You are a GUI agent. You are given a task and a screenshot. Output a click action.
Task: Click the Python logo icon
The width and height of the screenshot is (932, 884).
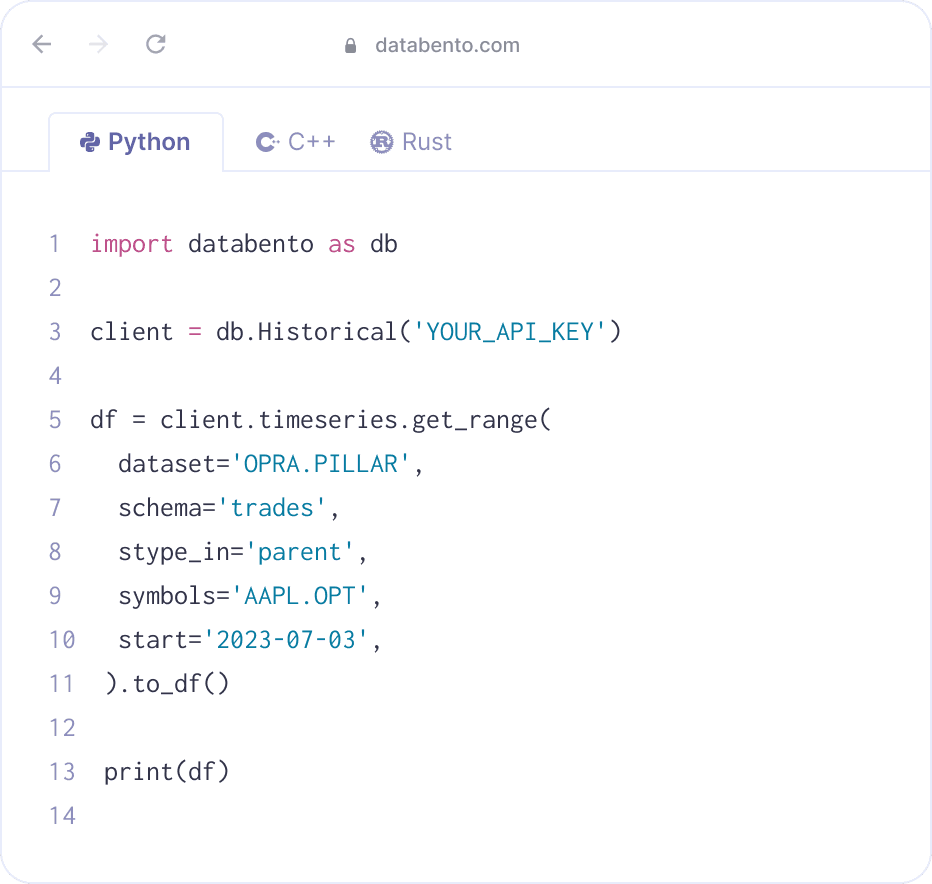90,142
